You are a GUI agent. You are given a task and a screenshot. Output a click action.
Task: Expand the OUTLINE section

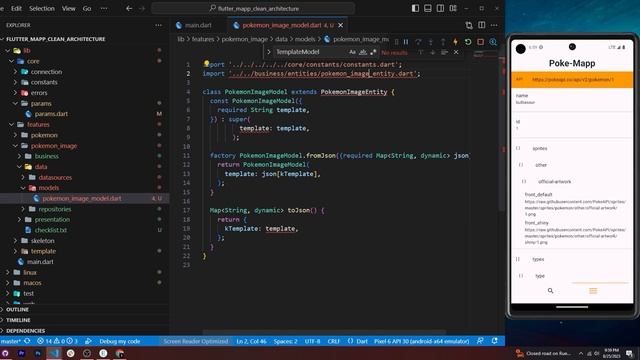coord(17,310)
